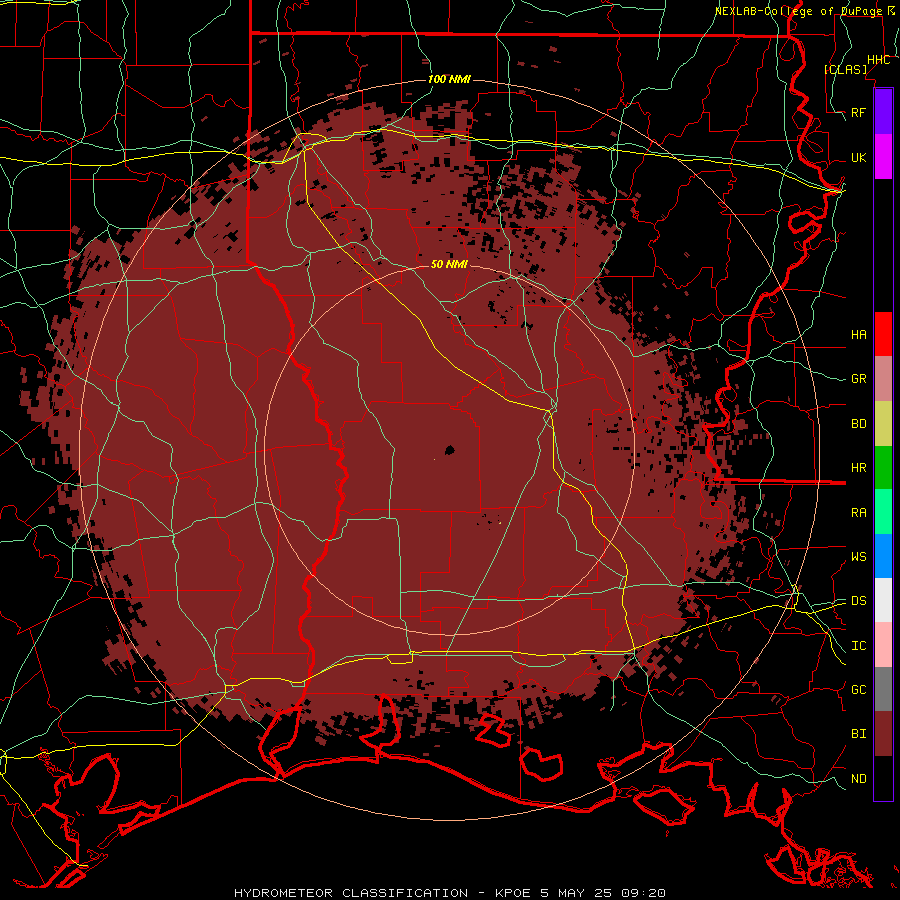
Task: Click the GR legend label
Action: pyautogui.click(x=859, y=379)
